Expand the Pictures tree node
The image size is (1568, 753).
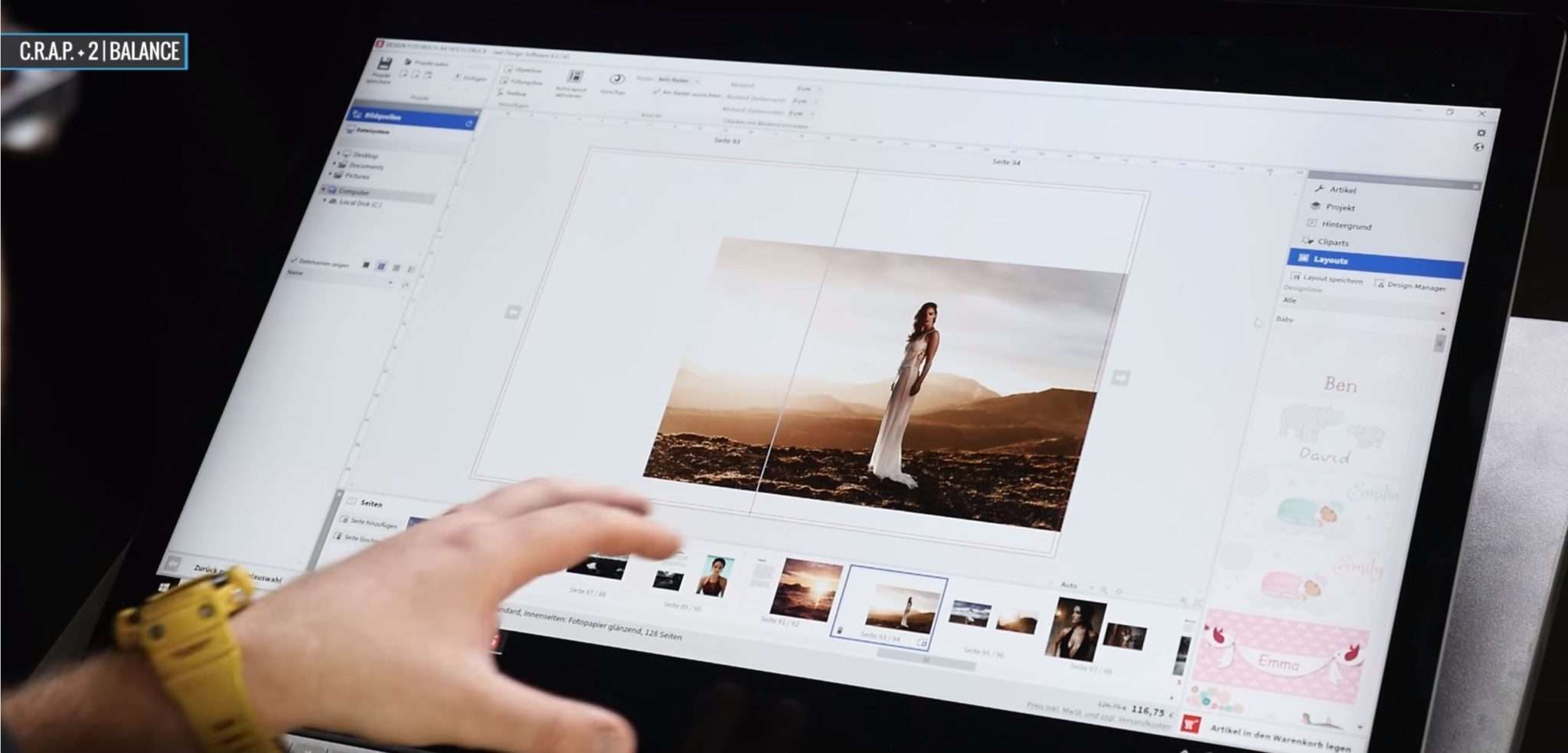[x=330, y=175]
